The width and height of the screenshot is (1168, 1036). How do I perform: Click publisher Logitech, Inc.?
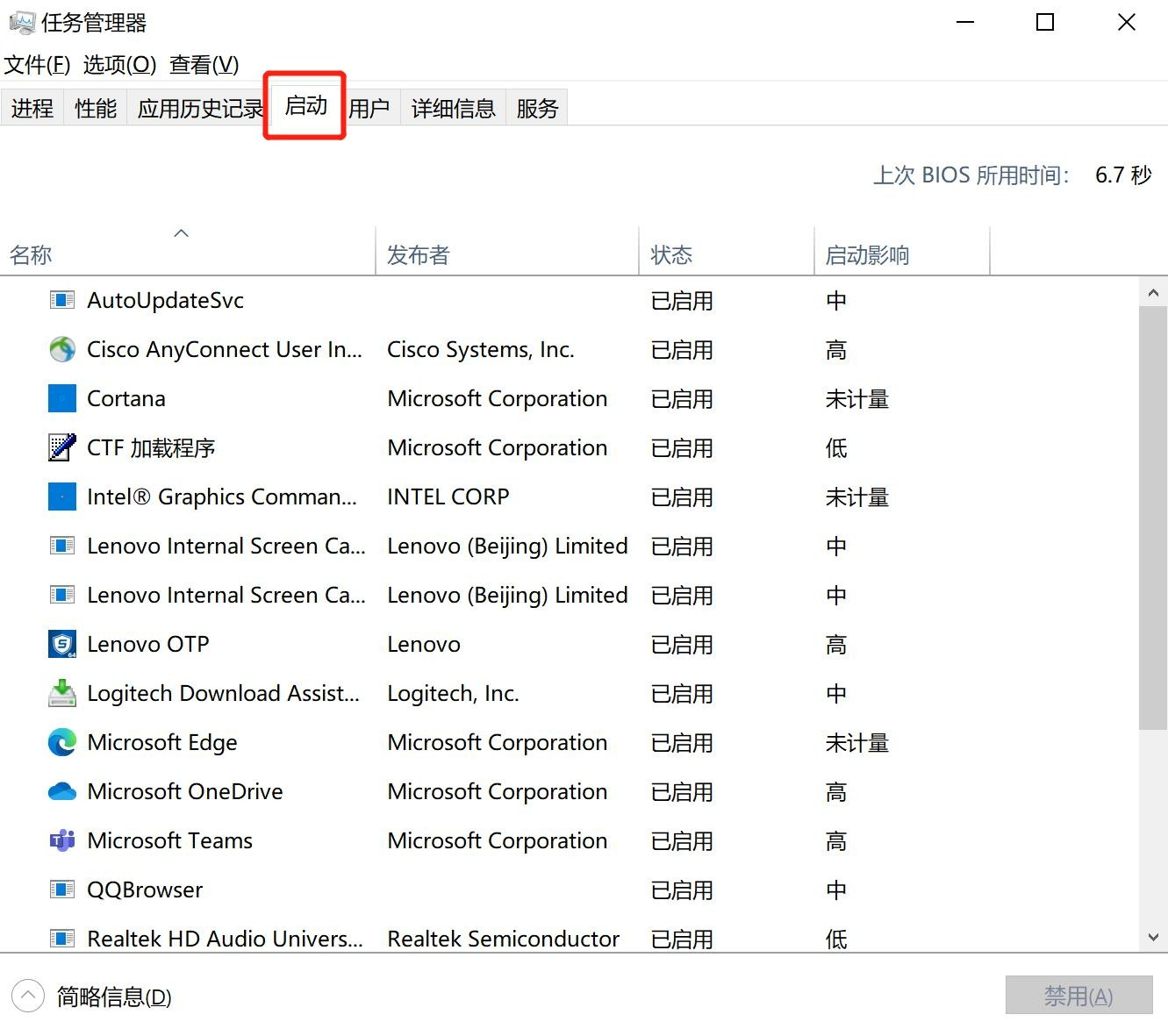tap(453, 693)
